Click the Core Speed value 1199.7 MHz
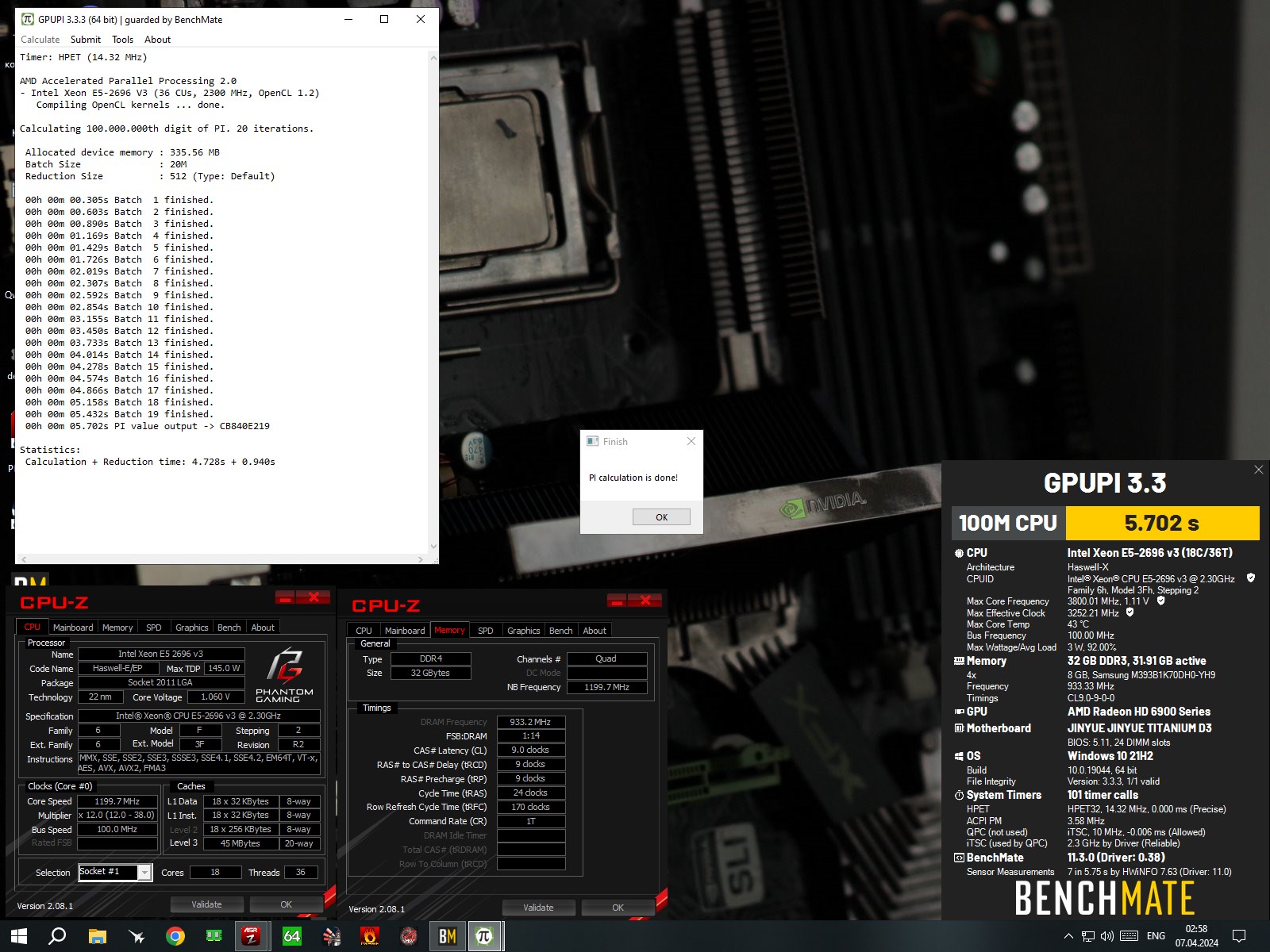The image size is (1270, 952). (x=117, y=801)
